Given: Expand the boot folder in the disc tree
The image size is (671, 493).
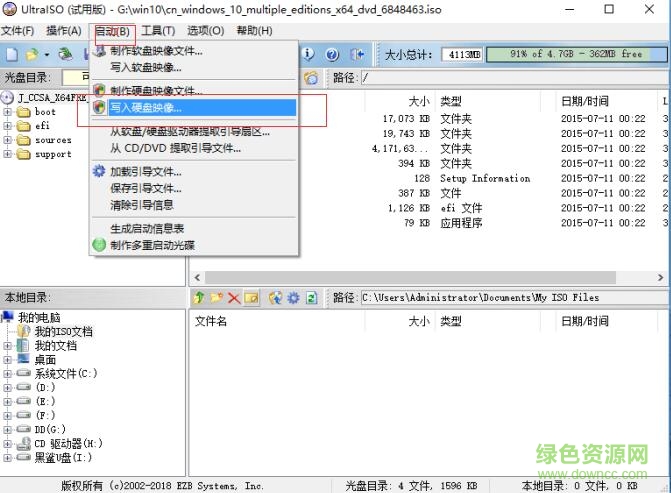Looking at the screenshot, I should (x=9, y=112).
